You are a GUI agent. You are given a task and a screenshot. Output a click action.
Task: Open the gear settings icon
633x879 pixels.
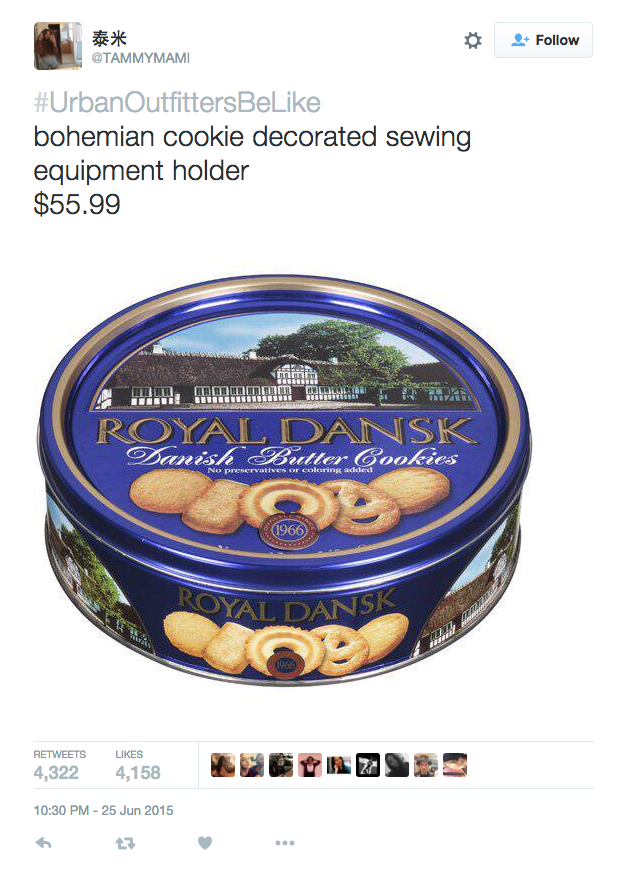[473, 40]
